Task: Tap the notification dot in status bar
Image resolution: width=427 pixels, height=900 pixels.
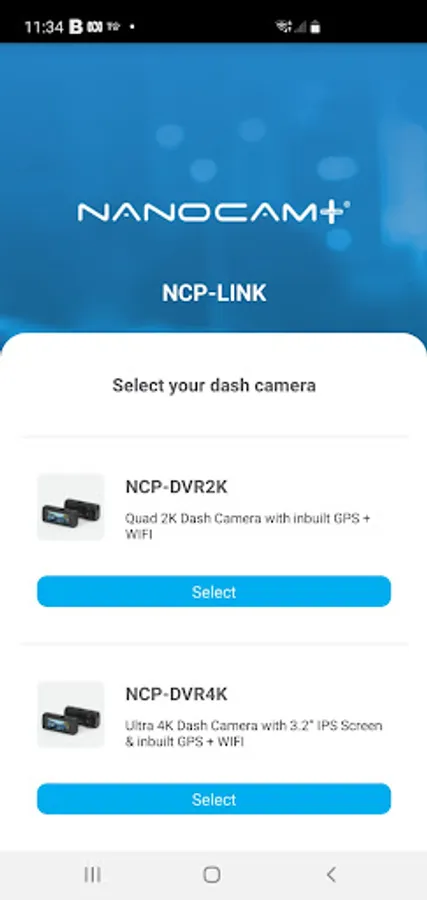Action: point(132,27)
